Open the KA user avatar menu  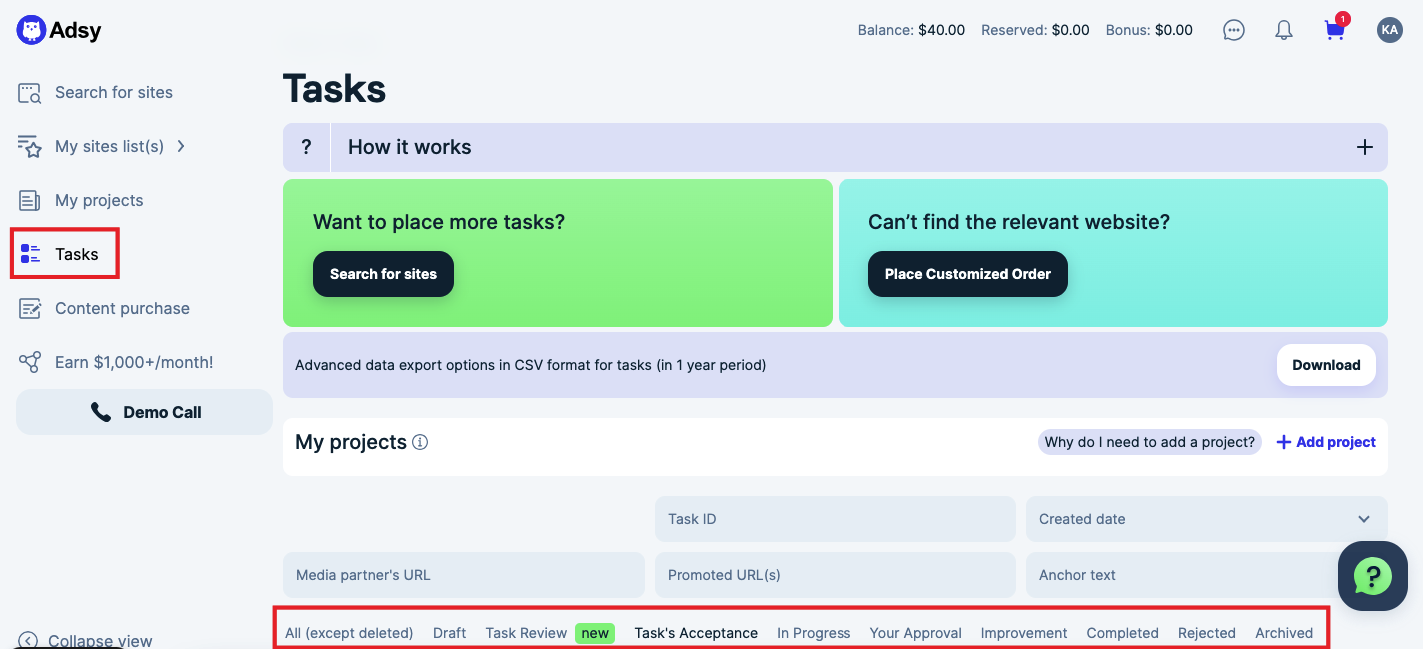click(x=1389, y=30)
